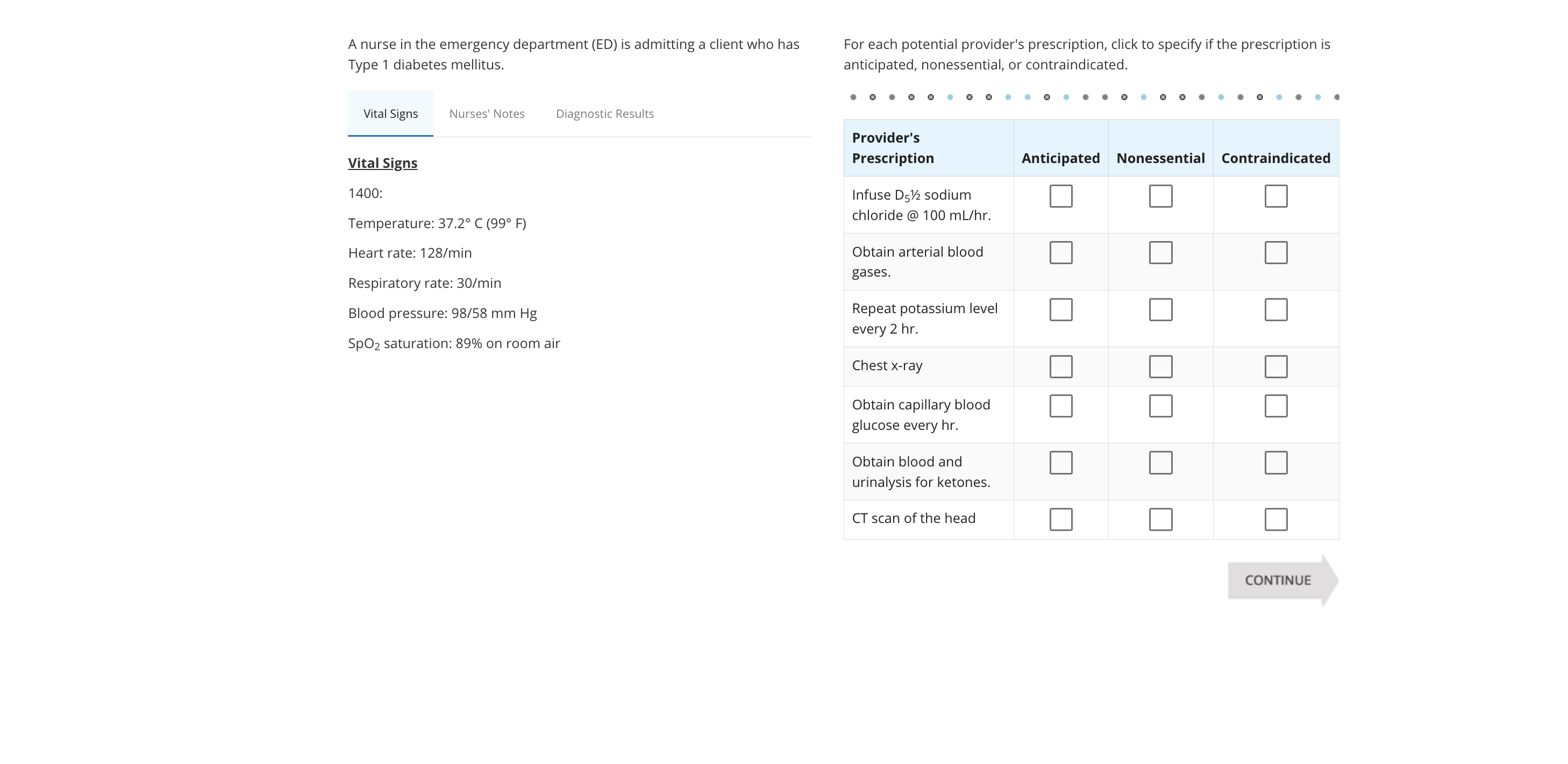
Task: Check Anticipated for repeat potassium level
Action: [1060, 309]
